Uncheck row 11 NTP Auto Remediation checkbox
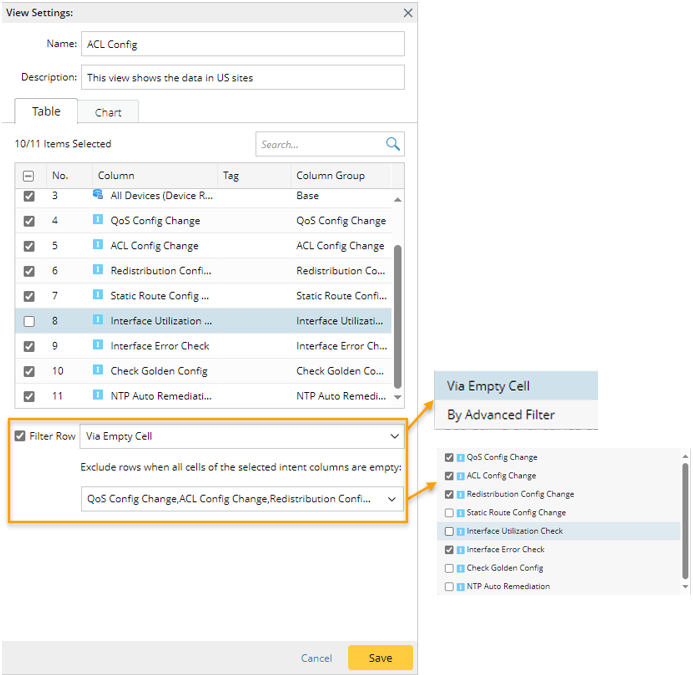Screen dimensions: 693x675 pyautogui.click(x=29, y=397)
